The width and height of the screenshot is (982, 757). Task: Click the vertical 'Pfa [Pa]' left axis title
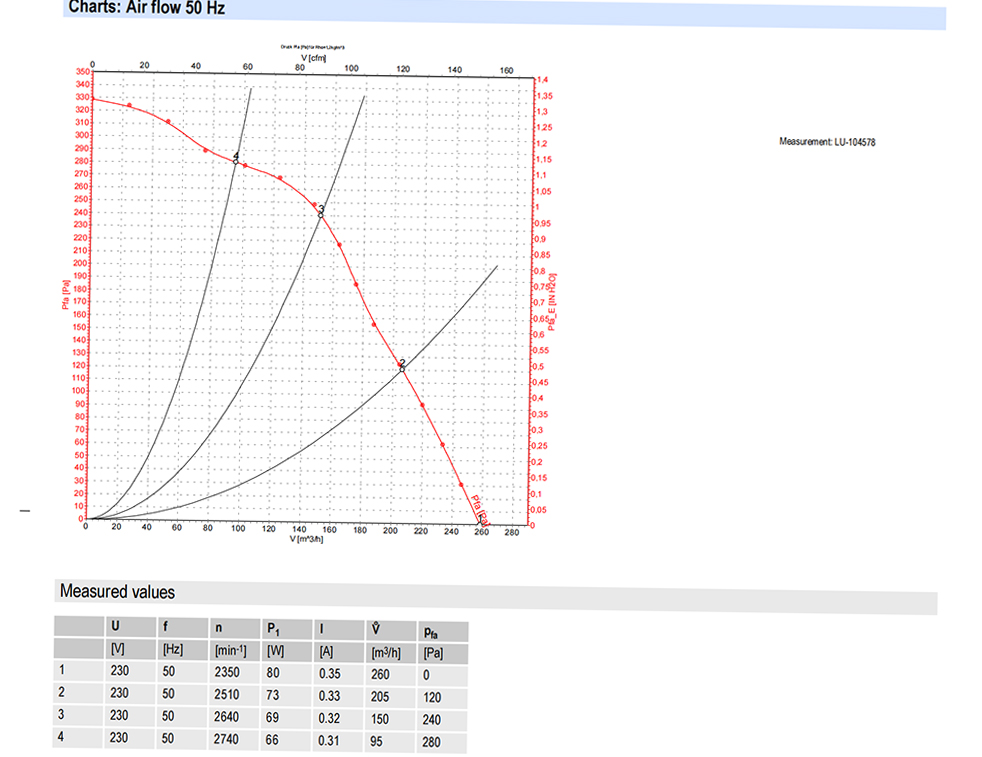coord(65,294)
